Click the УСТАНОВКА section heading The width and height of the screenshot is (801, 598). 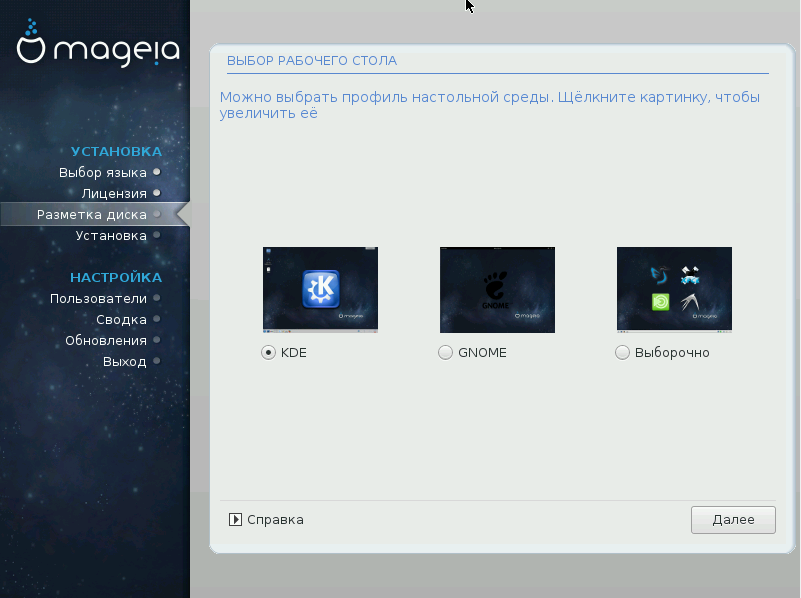pos(116,151)
